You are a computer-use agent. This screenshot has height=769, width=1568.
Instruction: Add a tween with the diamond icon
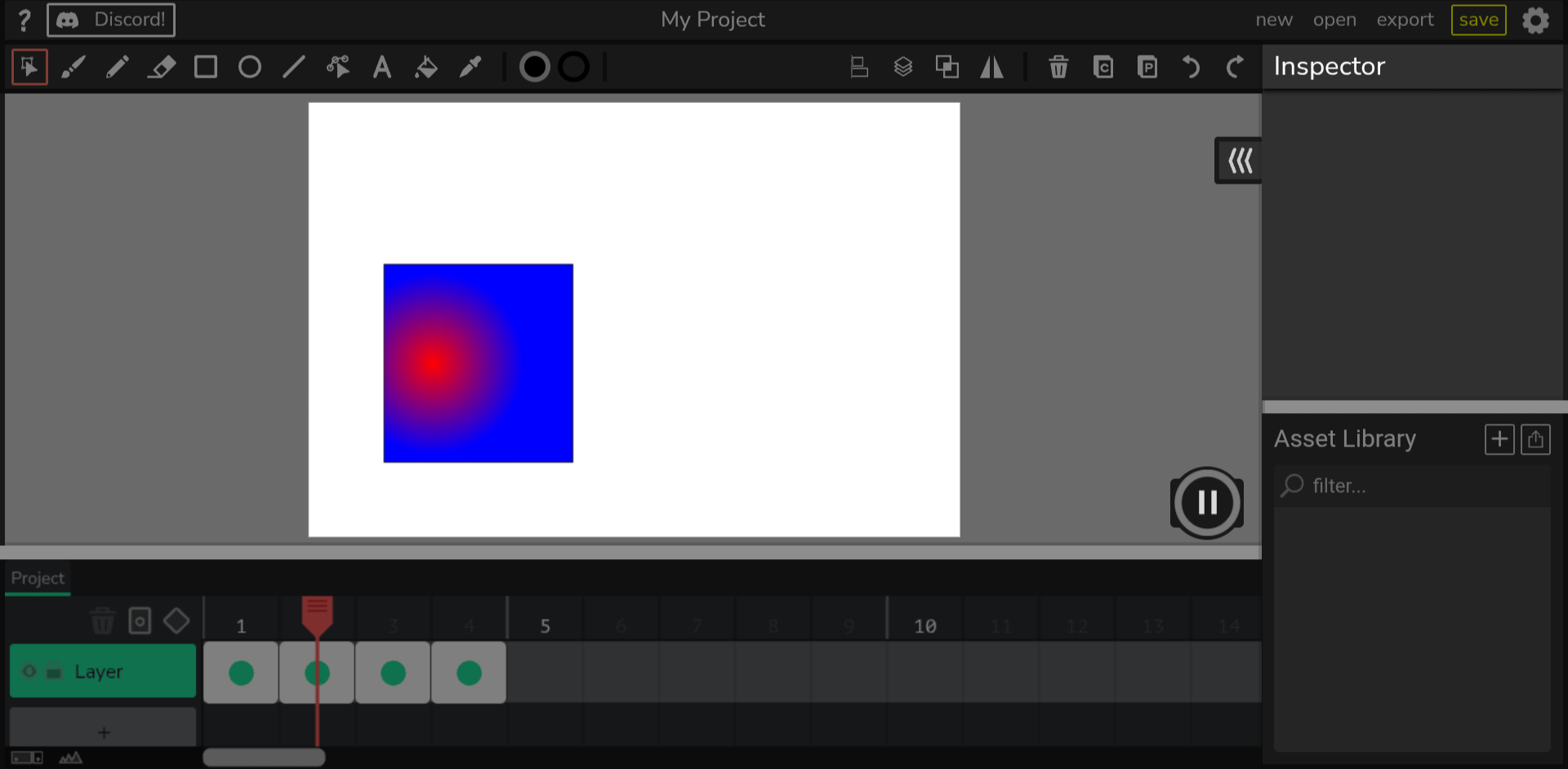click(176, 621)
